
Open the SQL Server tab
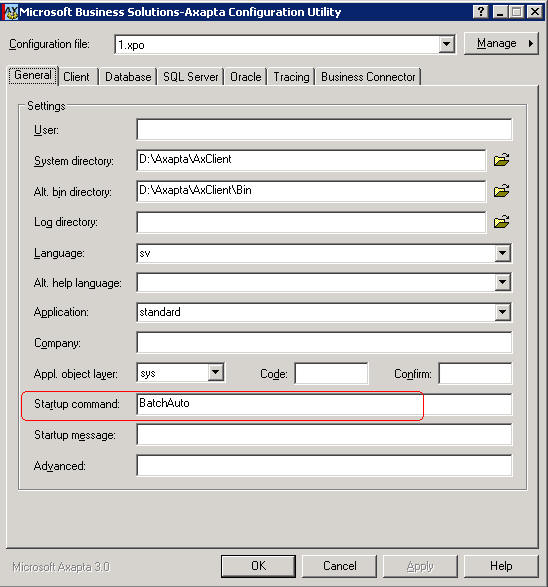point(191,77)
